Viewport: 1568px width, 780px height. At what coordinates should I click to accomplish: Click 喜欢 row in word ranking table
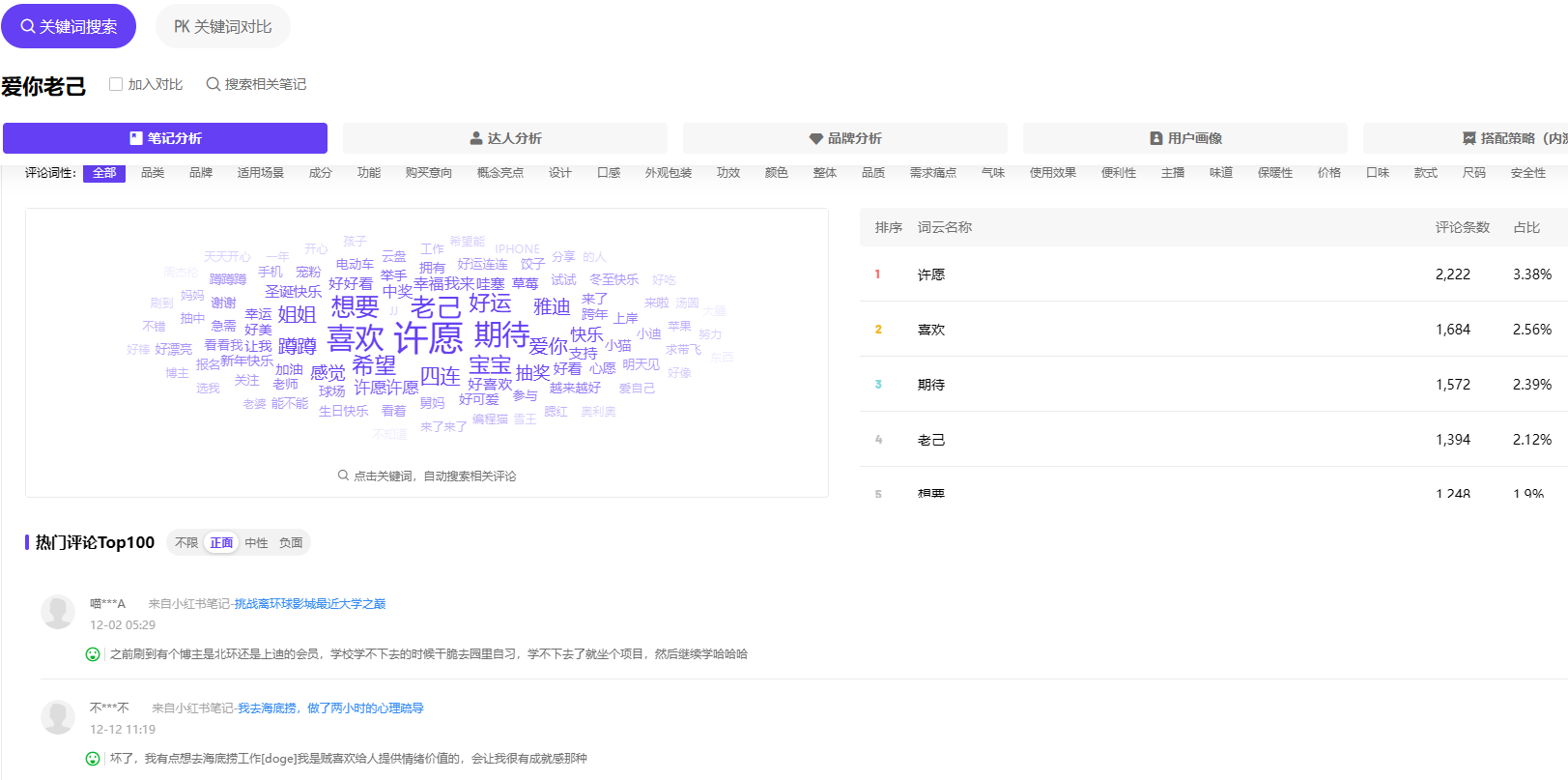click(x=931, y=330)
